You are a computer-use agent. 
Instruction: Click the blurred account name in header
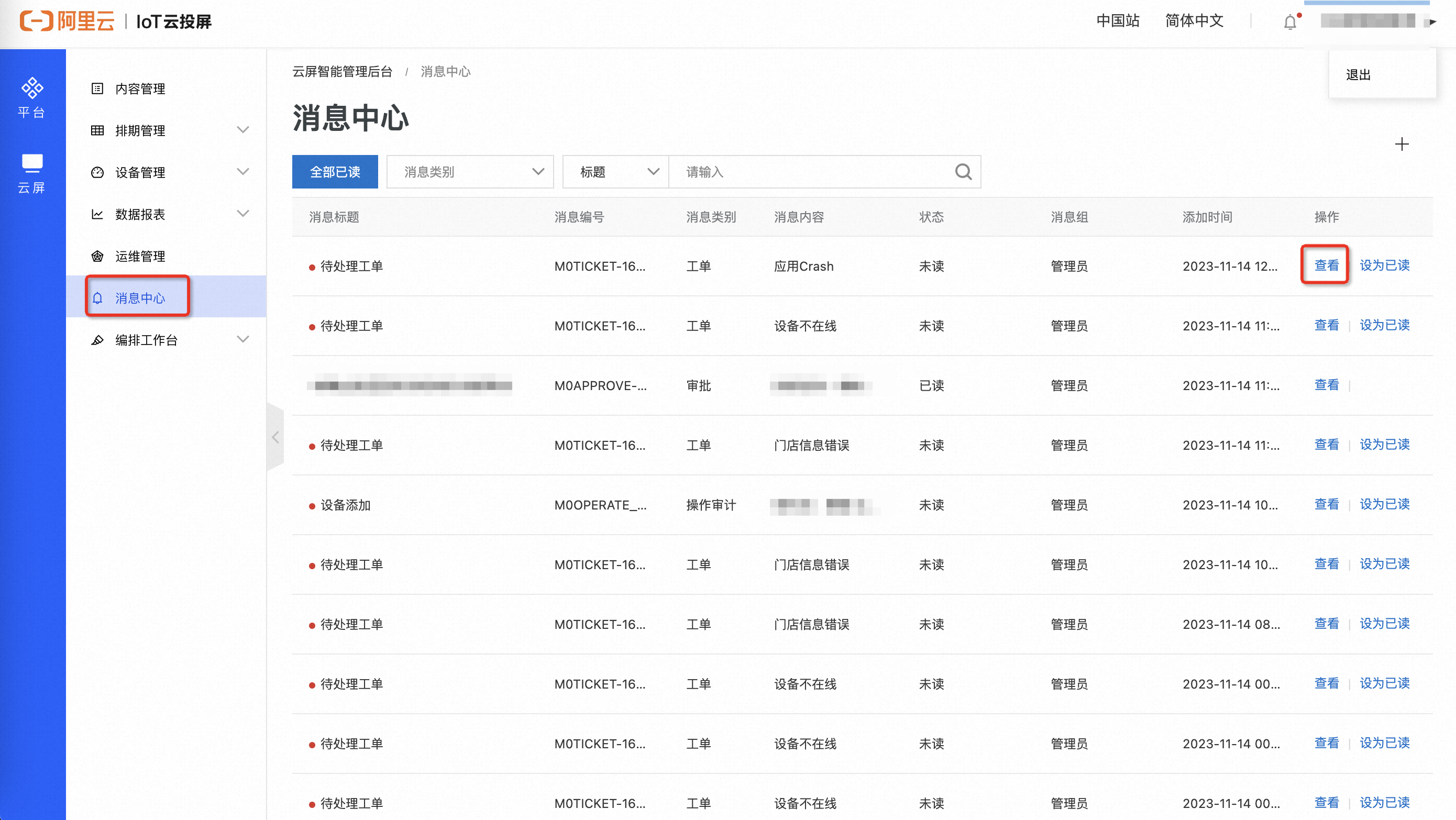tap(1367, 21)
